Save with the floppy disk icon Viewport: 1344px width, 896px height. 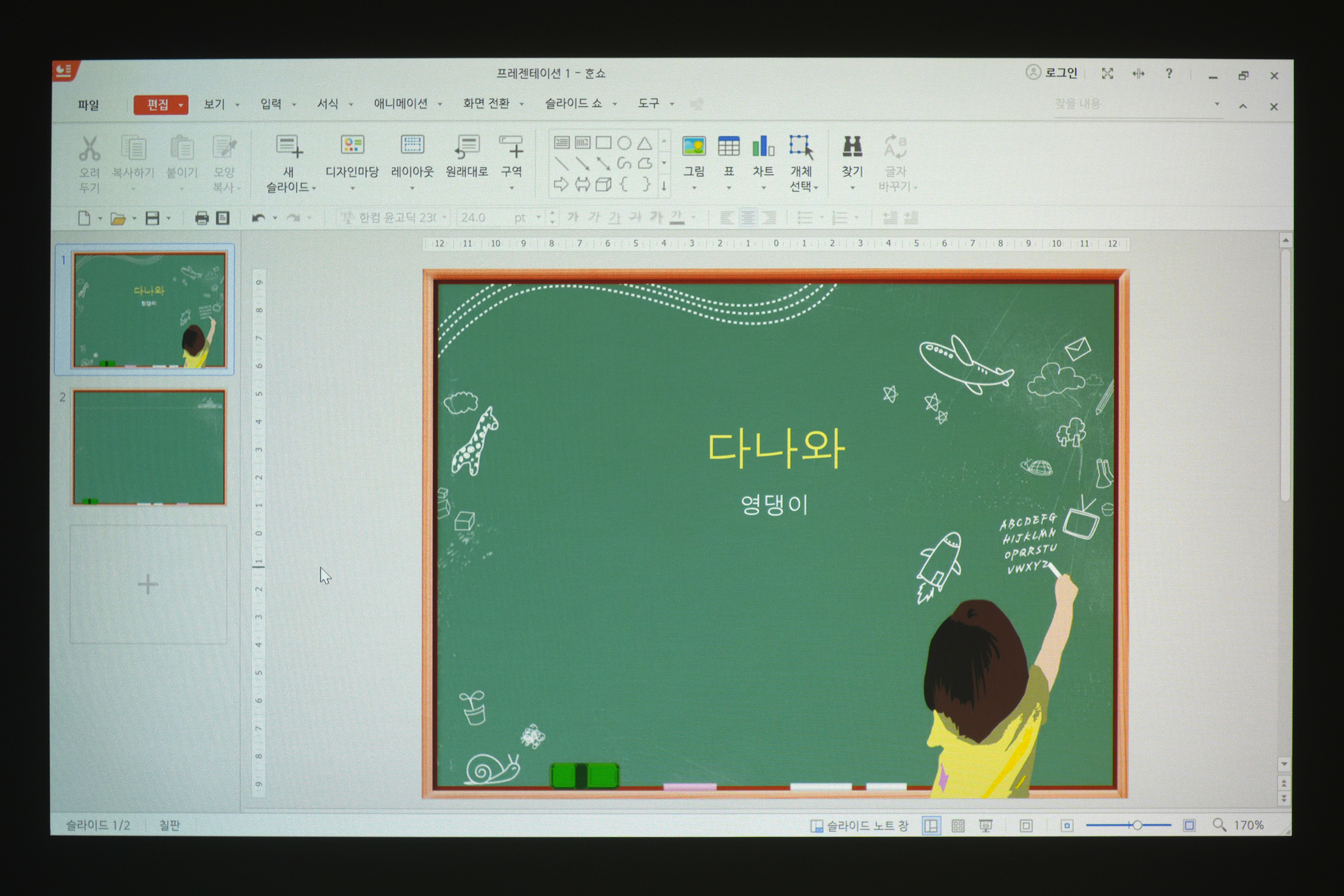click(152, 218)
